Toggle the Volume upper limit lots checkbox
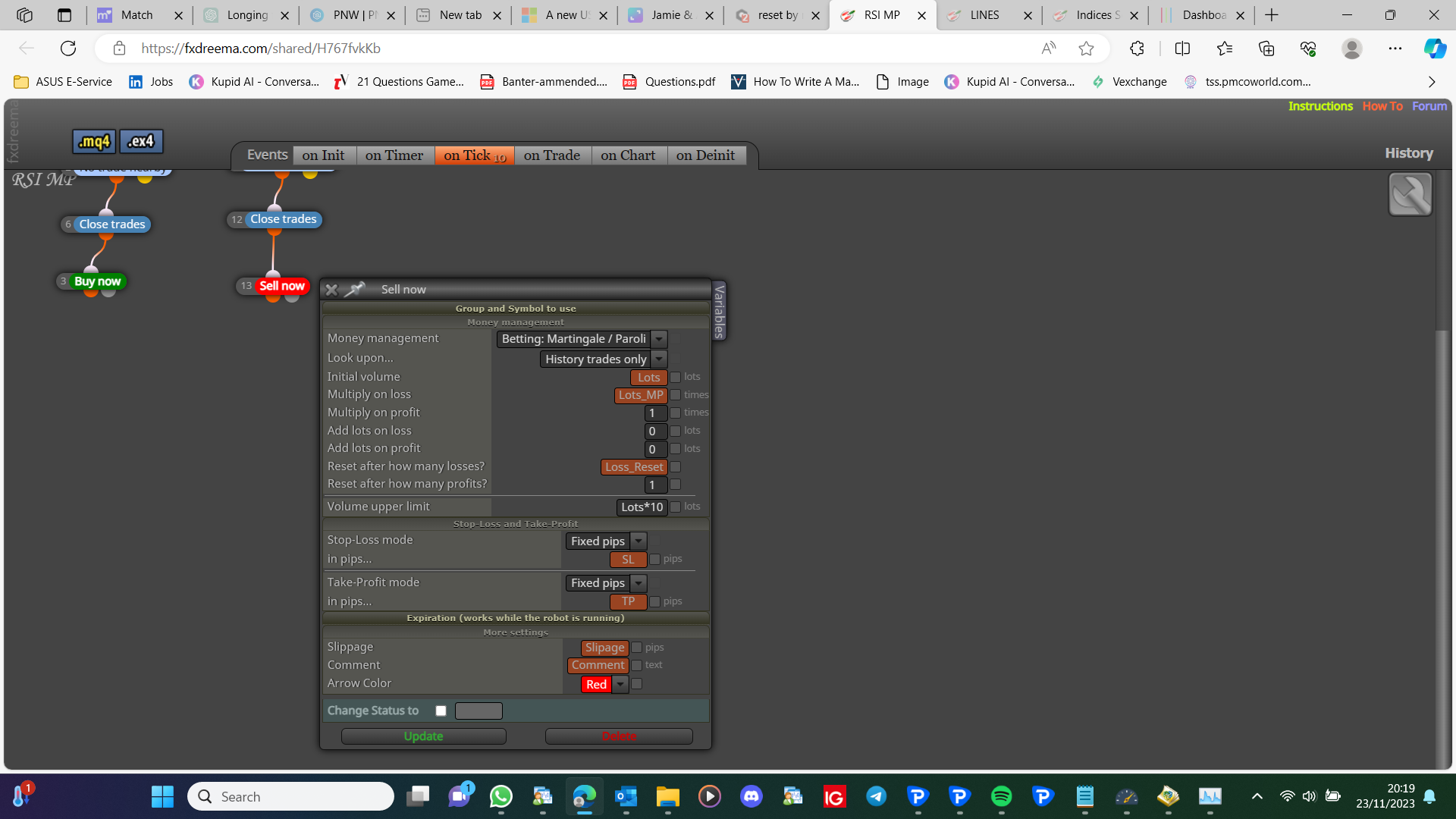Viewport: 1456px width, 819px height. 676,507
